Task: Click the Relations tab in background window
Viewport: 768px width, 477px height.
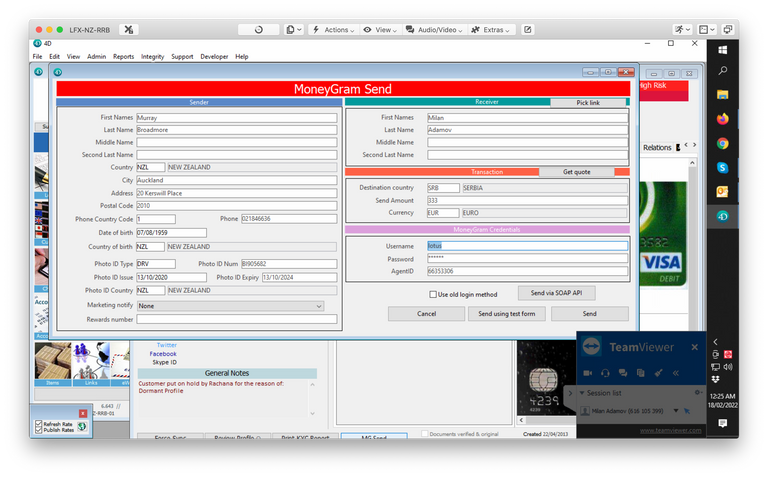Action: pyautogui.click(x=657, y=147)
